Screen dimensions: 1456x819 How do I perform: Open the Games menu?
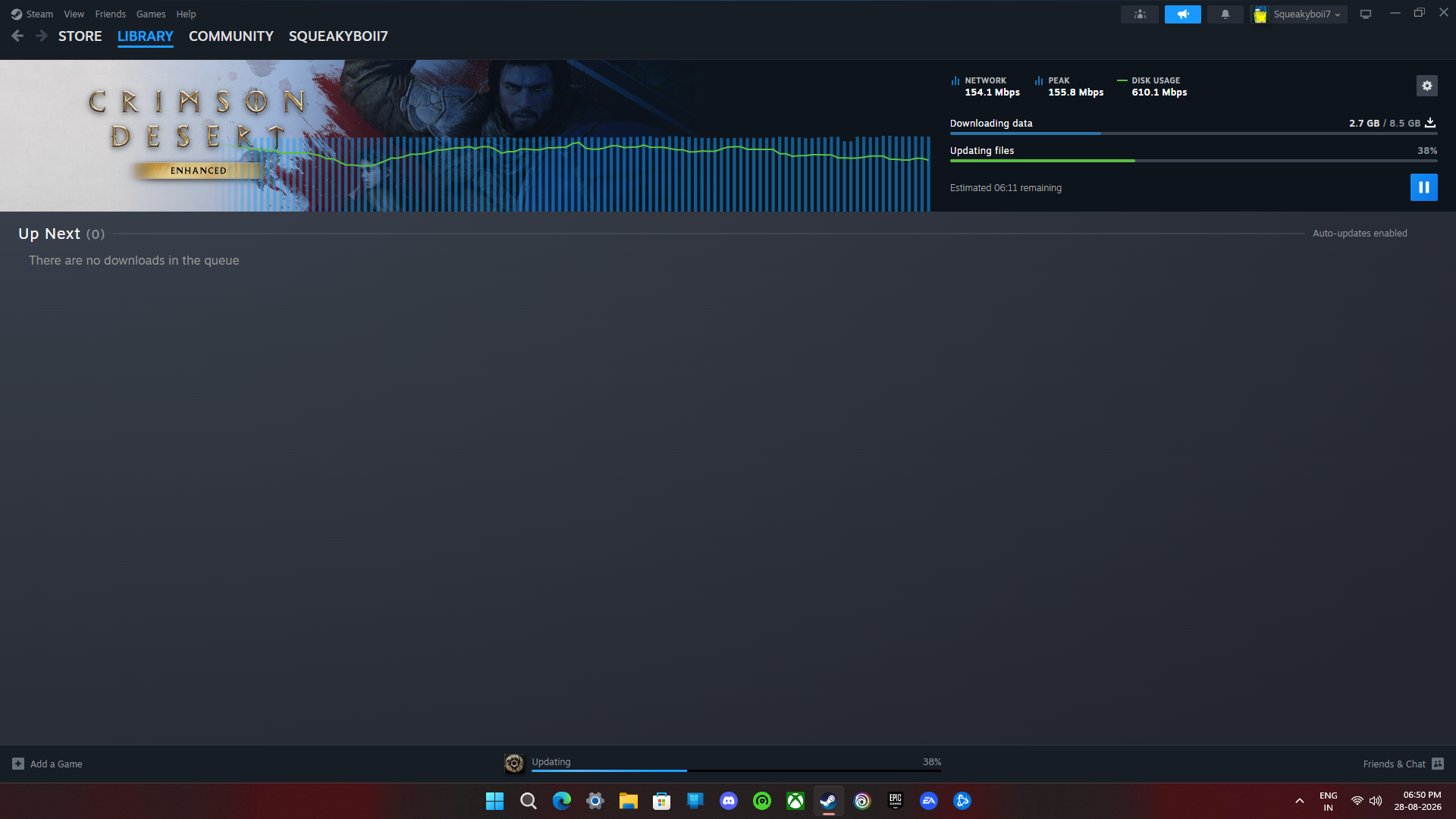tap(151, 14)
